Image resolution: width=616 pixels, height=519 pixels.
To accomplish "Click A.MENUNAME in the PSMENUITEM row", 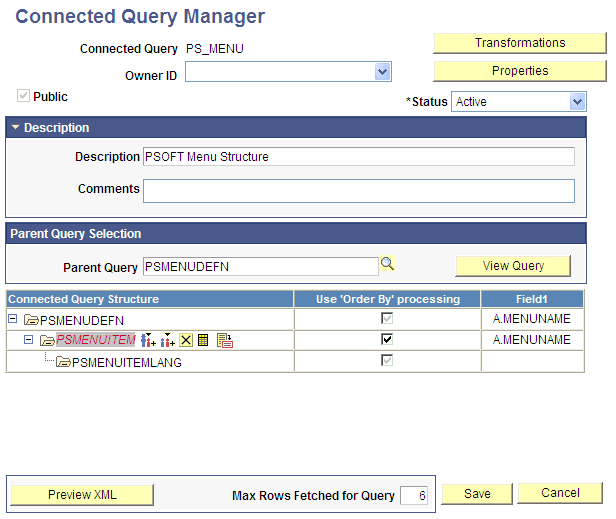I will (x=532, y=339).
